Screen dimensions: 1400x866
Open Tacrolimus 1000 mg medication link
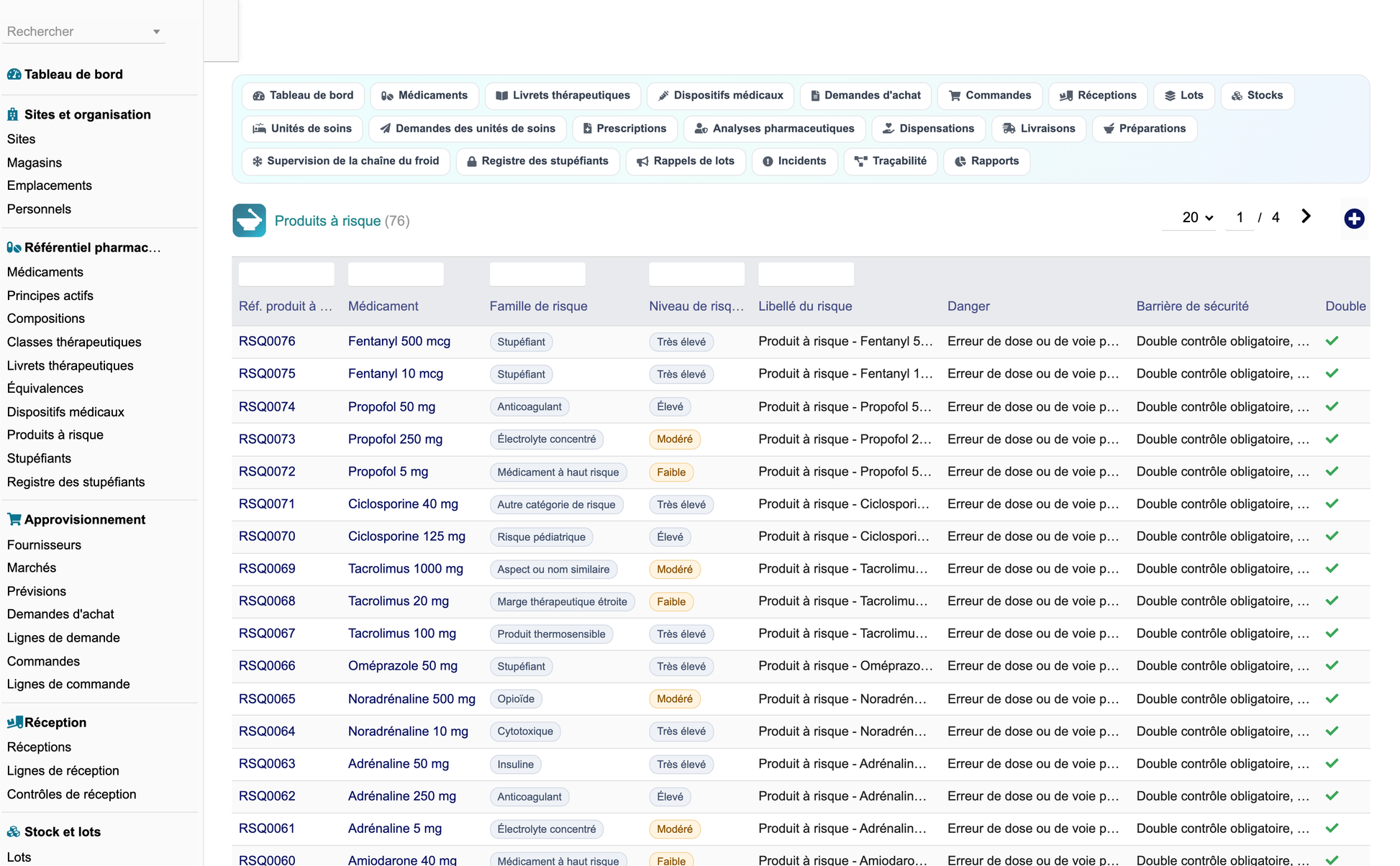click(406, 568)
